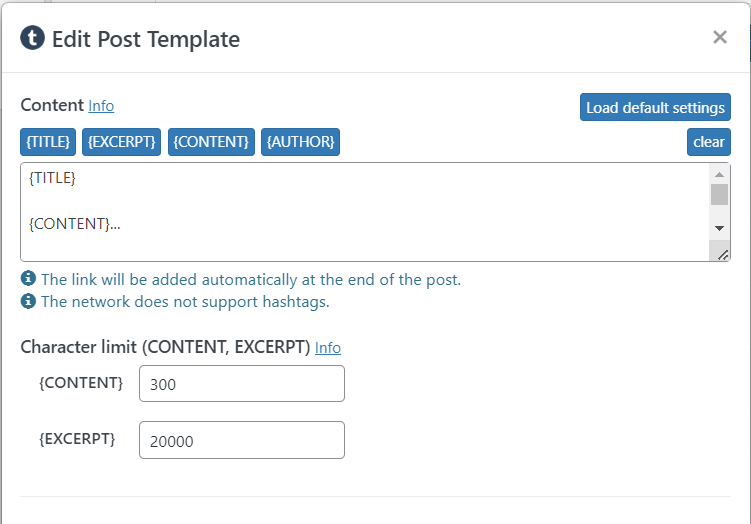Screen dimensions: 751x524
Task: Click inside the content template textarea
Action: pos(360,212)
